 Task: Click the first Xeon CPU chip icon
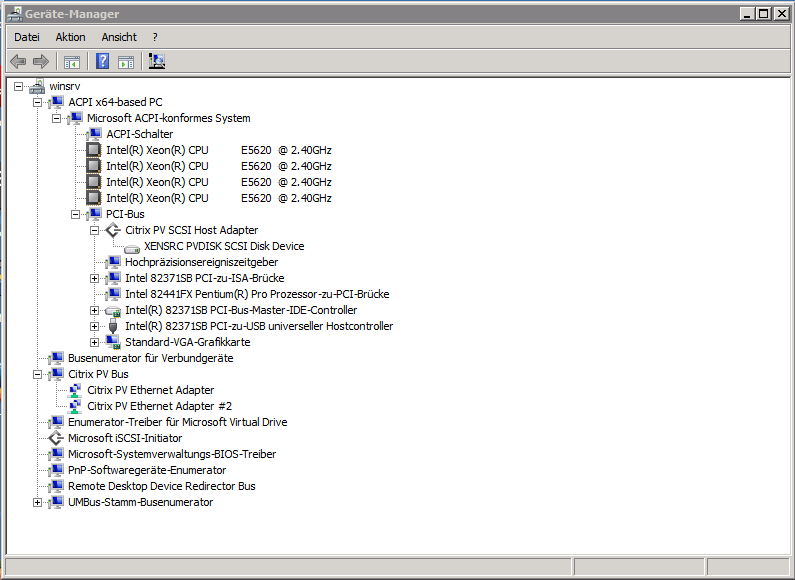tap(93, 150)
